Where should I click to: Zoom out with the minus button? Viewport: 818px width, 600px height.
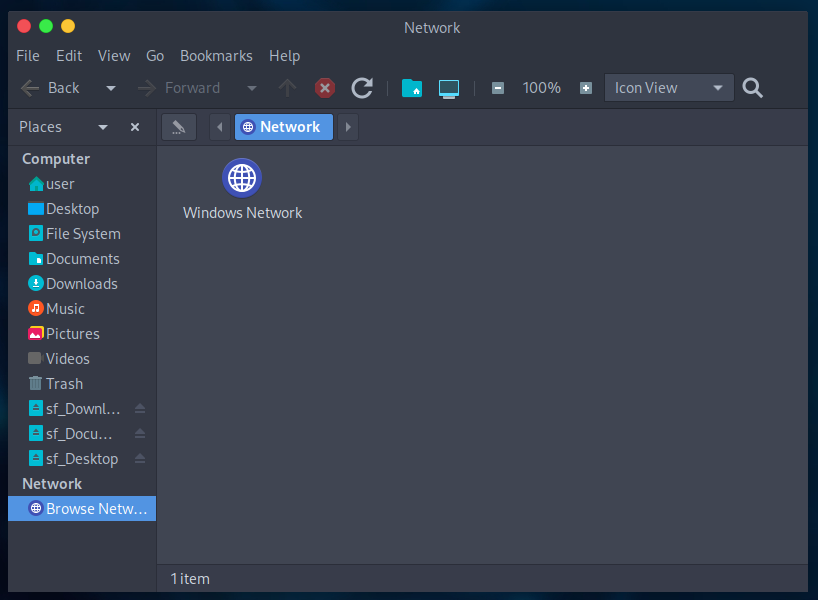click(498, 88)
